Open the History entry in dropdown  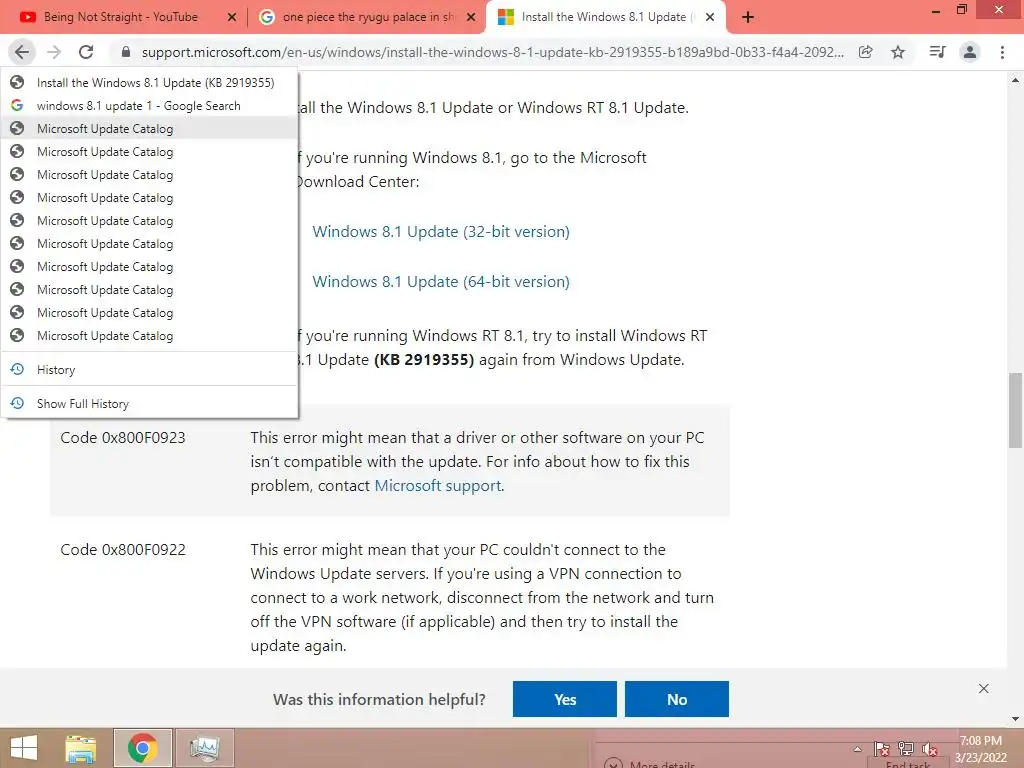coord(150,370)
